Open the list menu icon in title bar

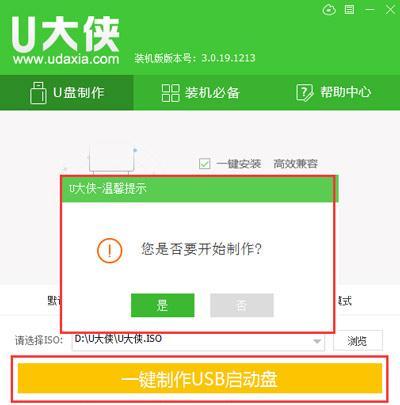[x=349, y=10]
